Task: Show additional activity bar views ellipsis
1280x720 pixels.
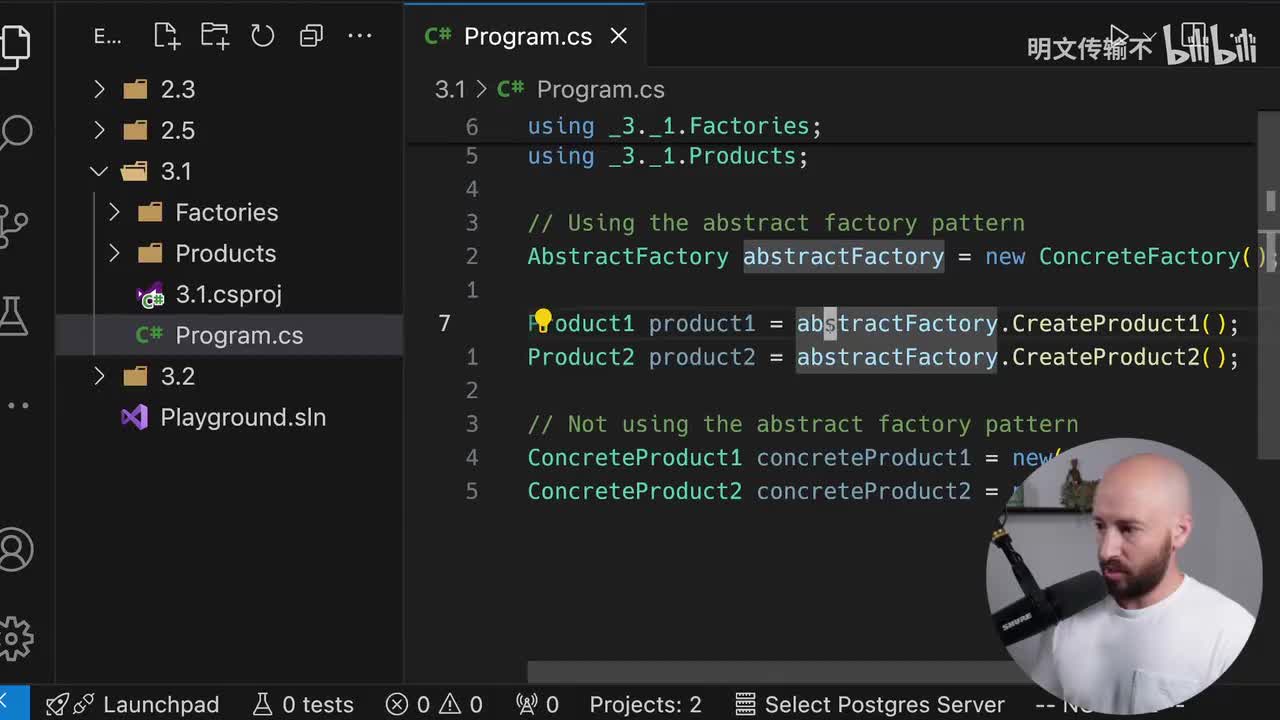Action: tap(16, 405)
